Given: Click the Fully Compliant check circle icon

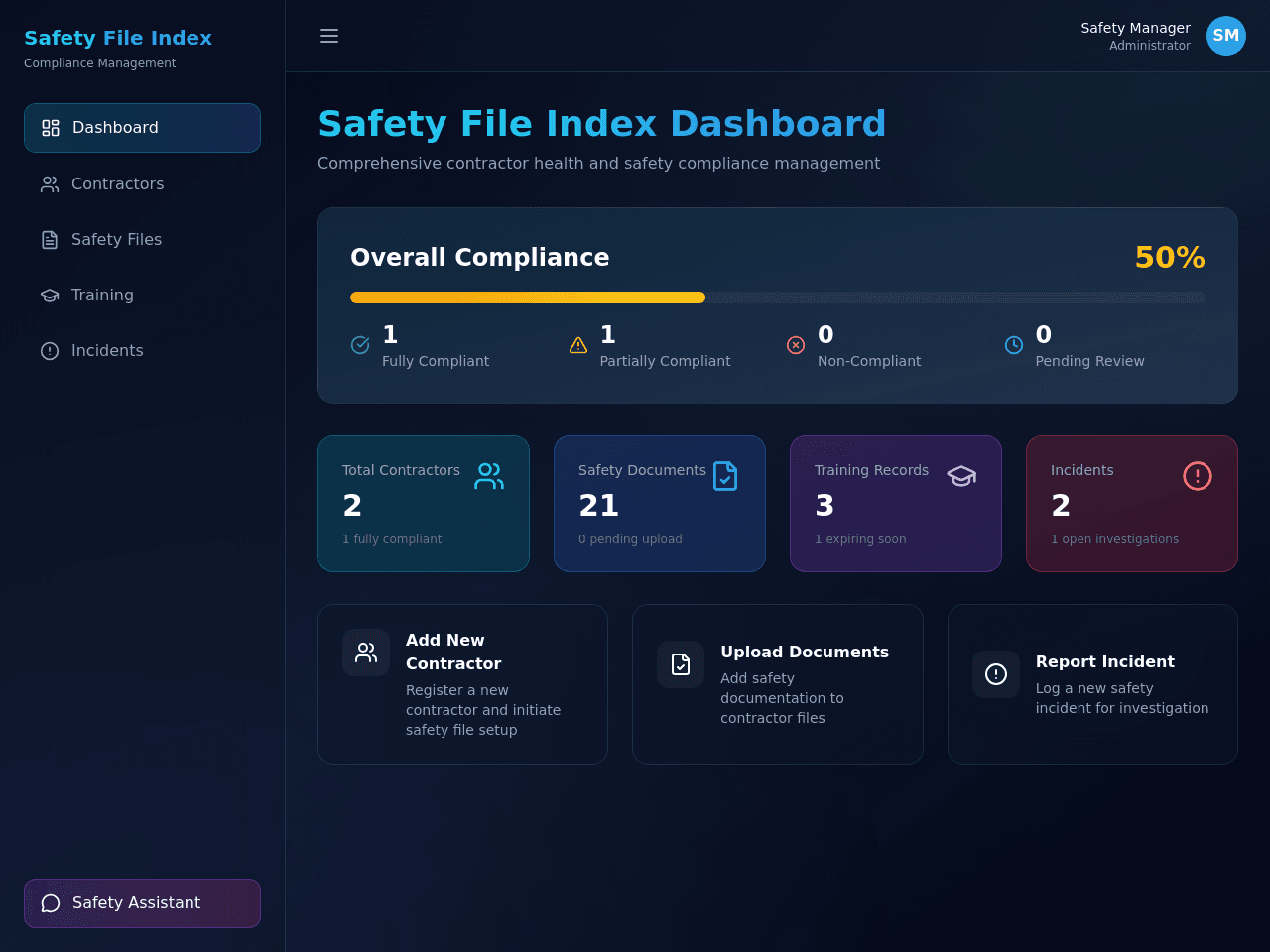Looking at the screenshot, I should click(x=360, y=345).
